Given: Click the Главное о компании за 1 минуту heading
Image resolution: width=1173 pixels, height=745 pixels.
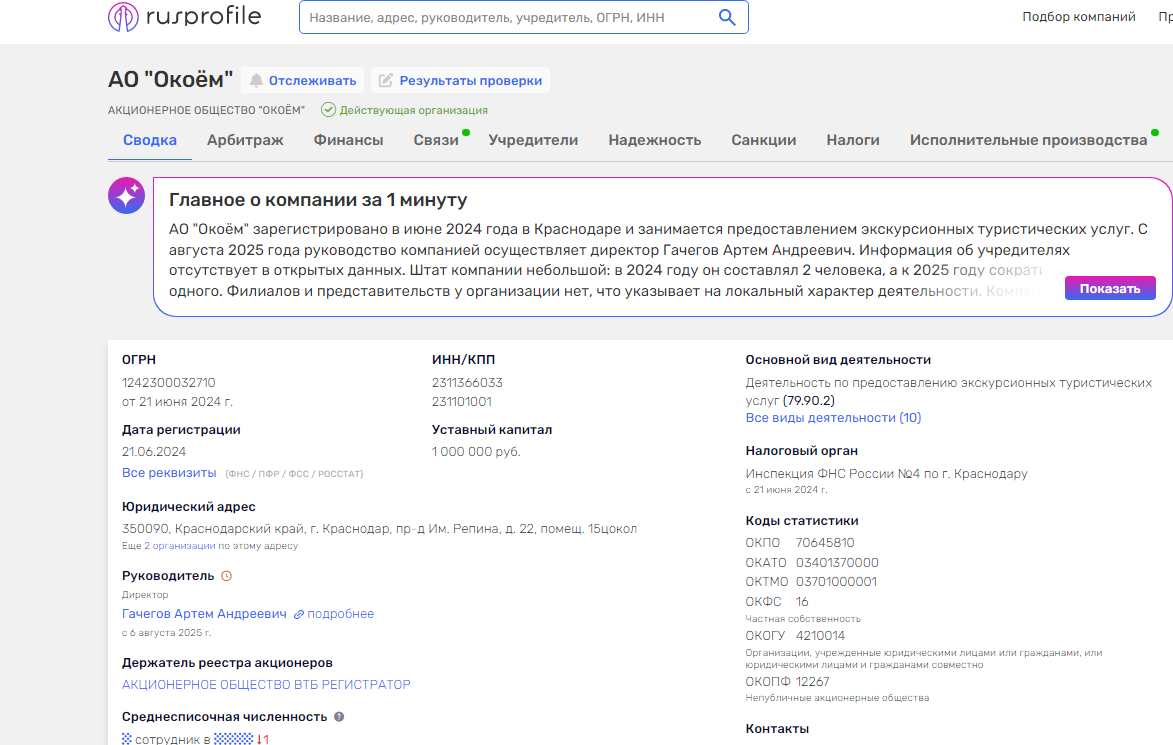Looking at the screenshot, I should (318, 200).
